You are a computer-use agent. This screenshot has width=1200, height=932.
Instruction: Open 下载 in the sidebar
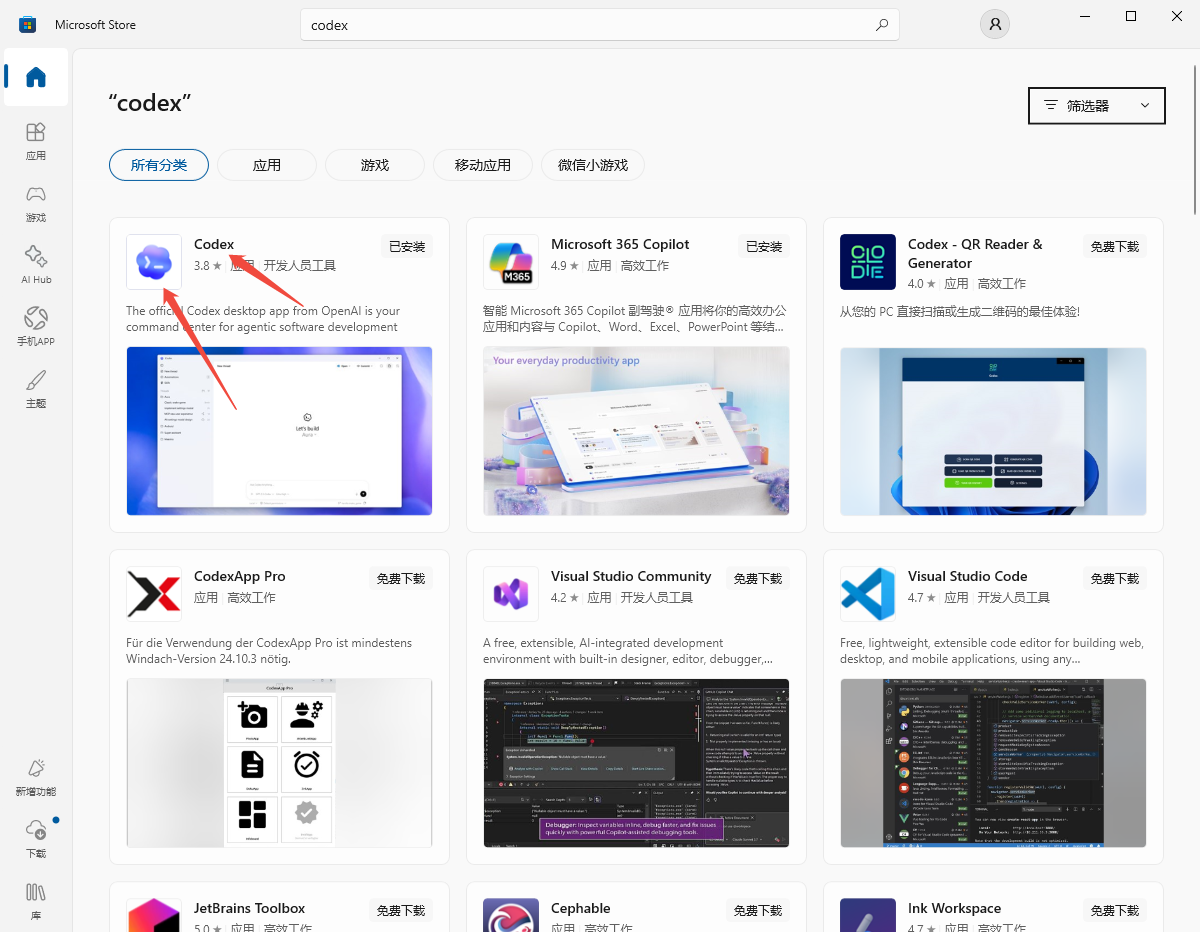tap(36, 839)
